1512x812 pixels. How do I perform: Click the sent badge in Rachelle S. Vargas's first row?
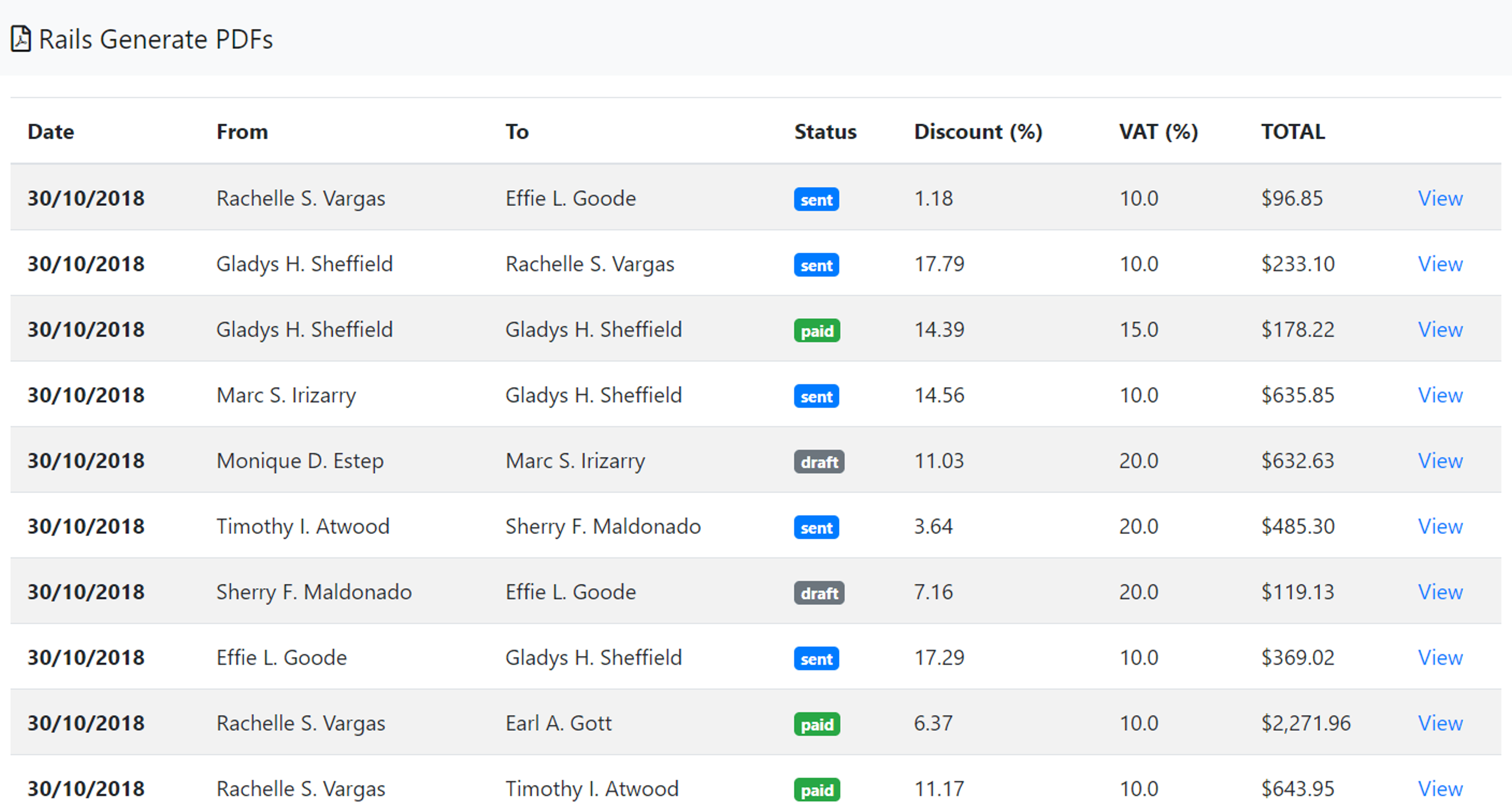pyautogui.click(x=816, y=200)
